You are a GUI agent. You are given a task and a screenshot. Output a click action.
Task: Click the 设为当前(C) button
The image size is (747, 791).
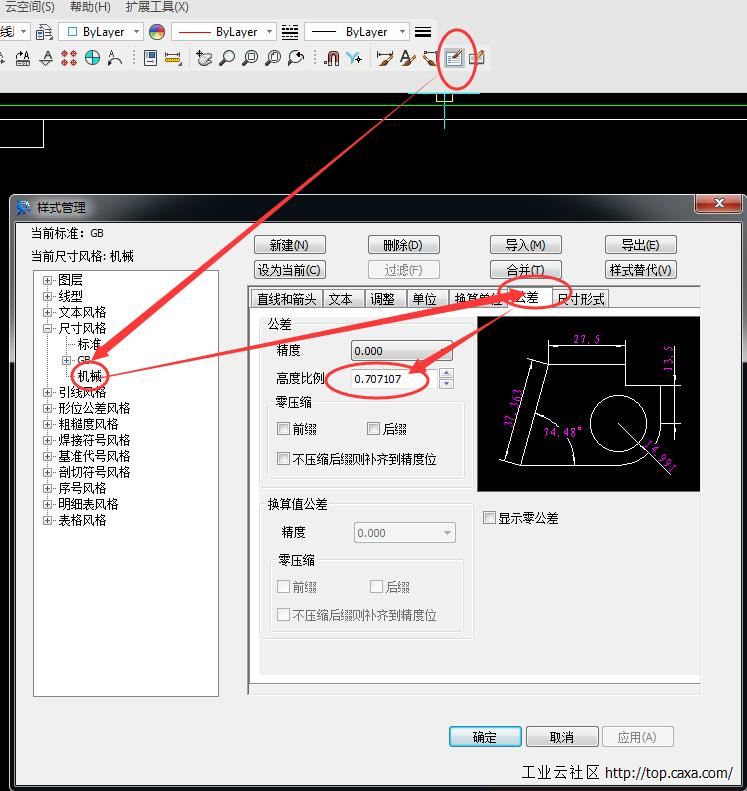[290, 270]
